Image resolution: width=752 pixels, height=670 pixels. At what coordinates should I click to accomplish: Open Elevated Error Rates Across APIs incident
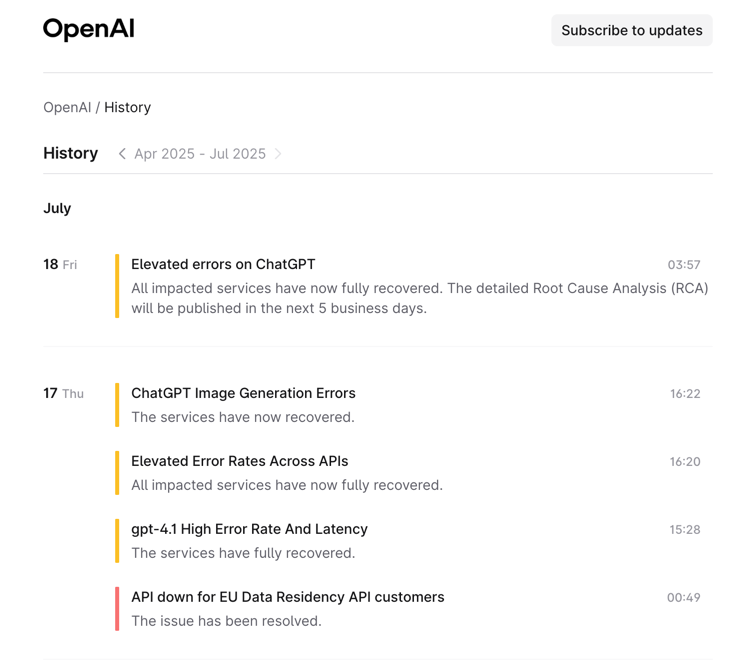[239, 461]
